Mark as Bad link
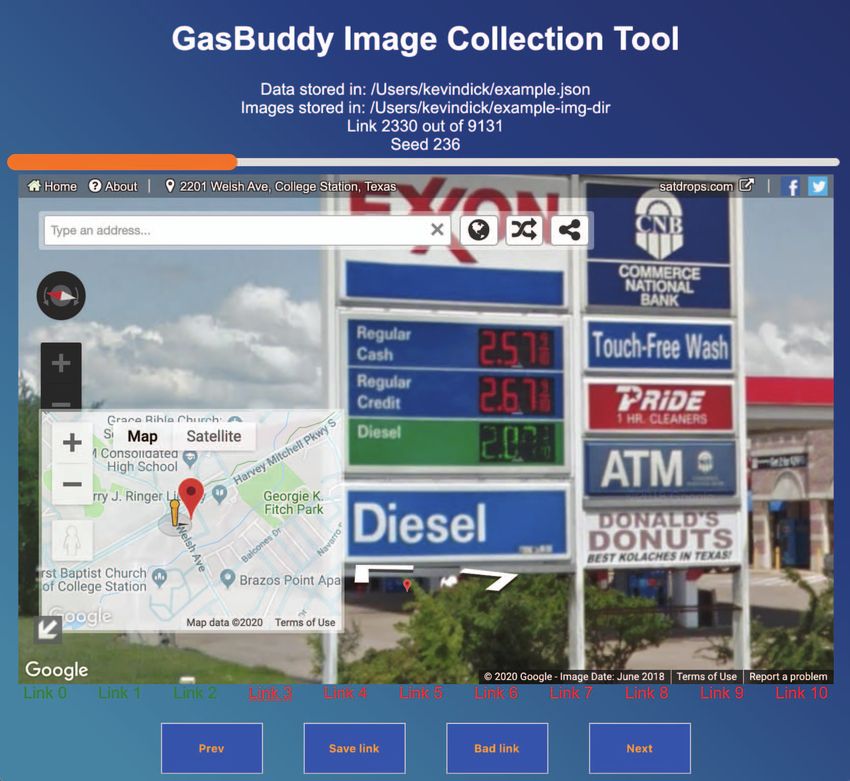This screenshot has width=850, height=781. (x=497, y=748)
